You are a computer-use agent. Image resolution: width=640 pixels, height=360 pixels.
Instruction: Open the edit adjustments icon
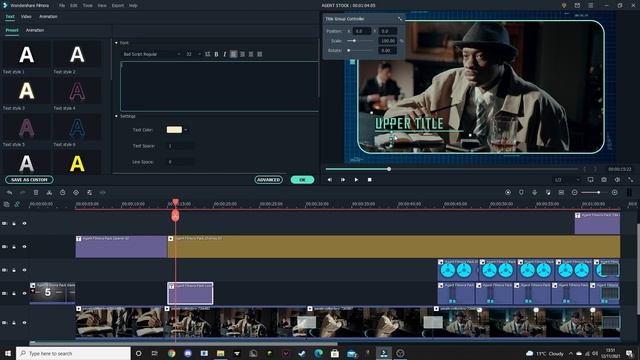point(89,192)
